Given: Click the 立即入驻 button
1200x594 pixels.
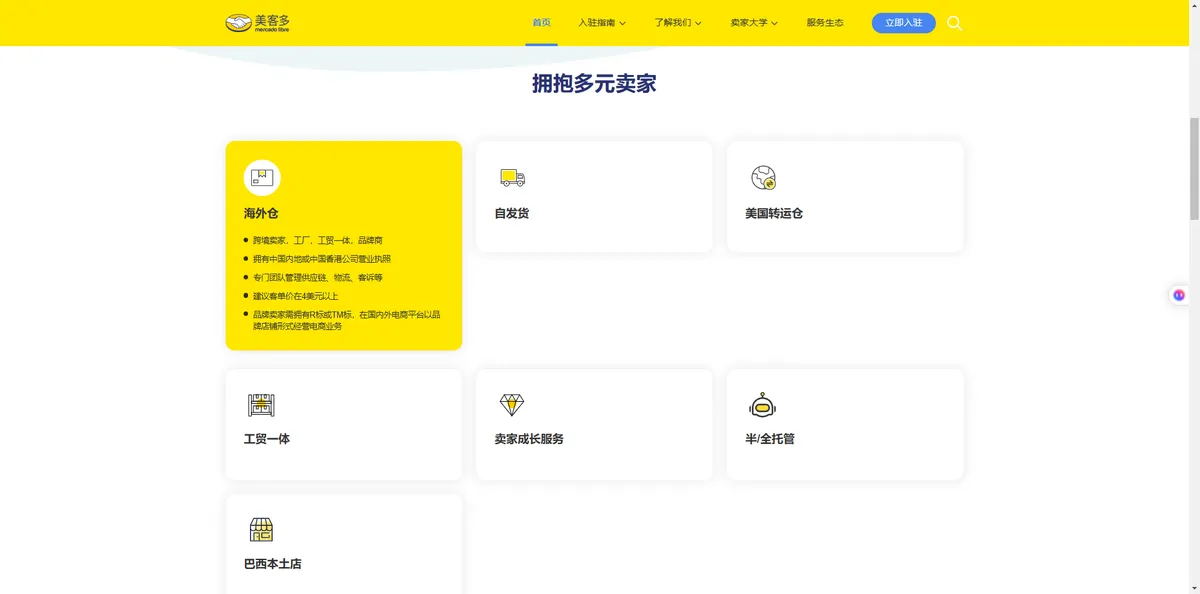Looking at the screenshot, I should [x=904, y=23].
